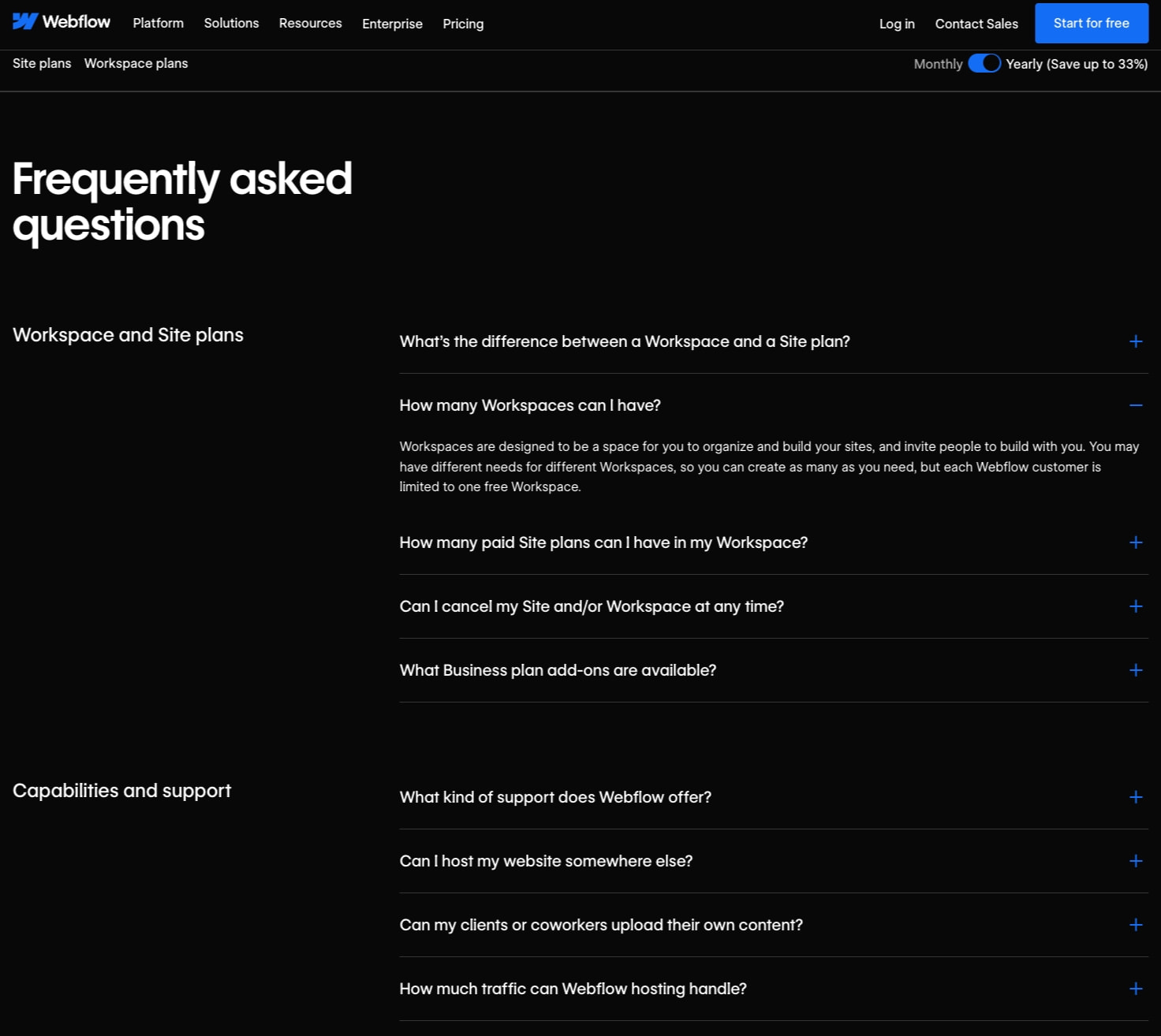Click plus icon beside cancel Site question
This screenshot has height=1036, width=1161.
pos(1136,606)
